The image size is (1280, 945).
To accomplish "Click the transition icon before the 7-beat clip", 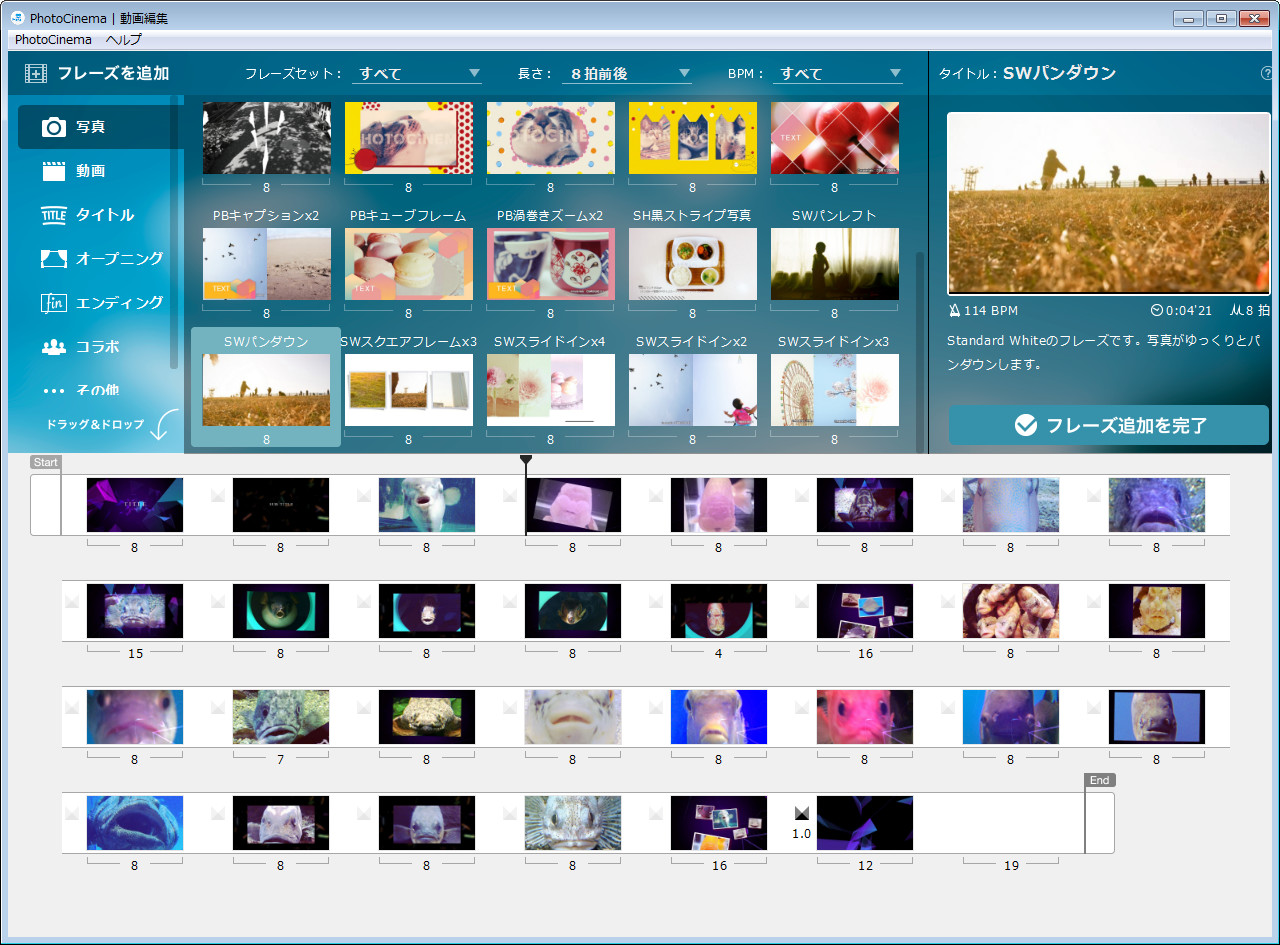I will coord(218,706).
